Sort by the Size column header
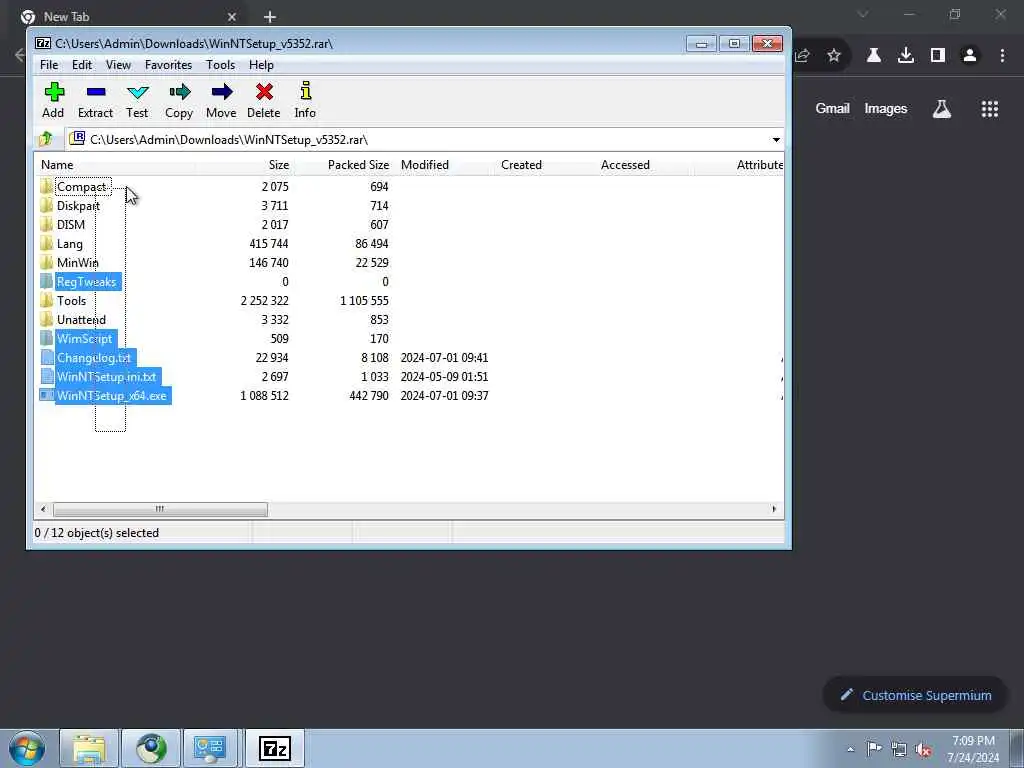 244,165
